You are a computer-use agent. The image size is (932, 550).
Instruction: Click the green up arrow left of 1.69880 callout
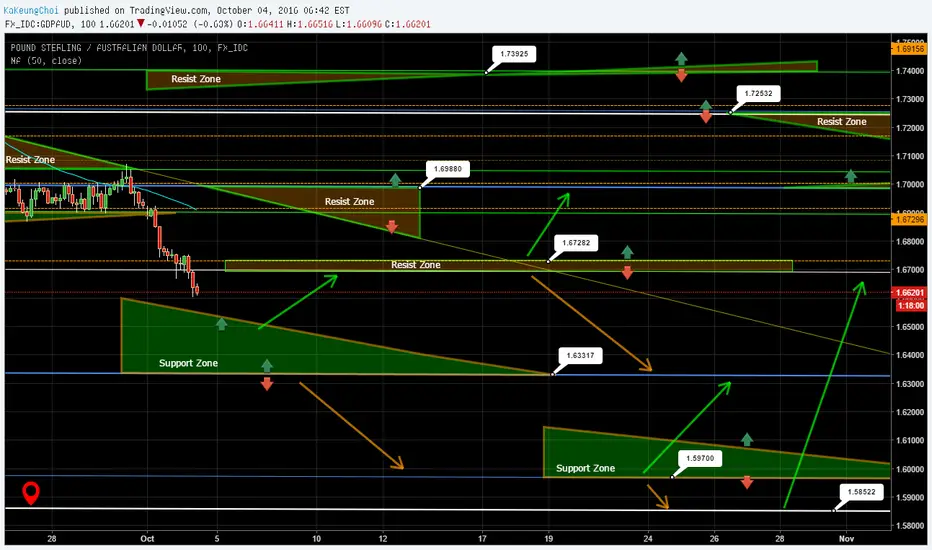395,180
